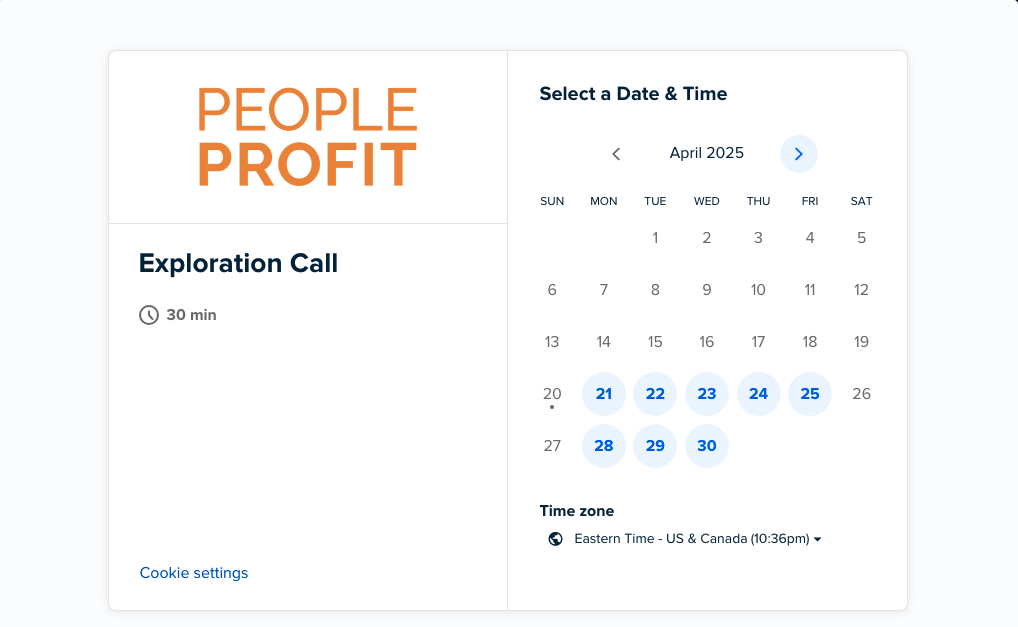Click the time zone dropdown caret
The height and width of the screenshot is (627, 1018).
818,540
